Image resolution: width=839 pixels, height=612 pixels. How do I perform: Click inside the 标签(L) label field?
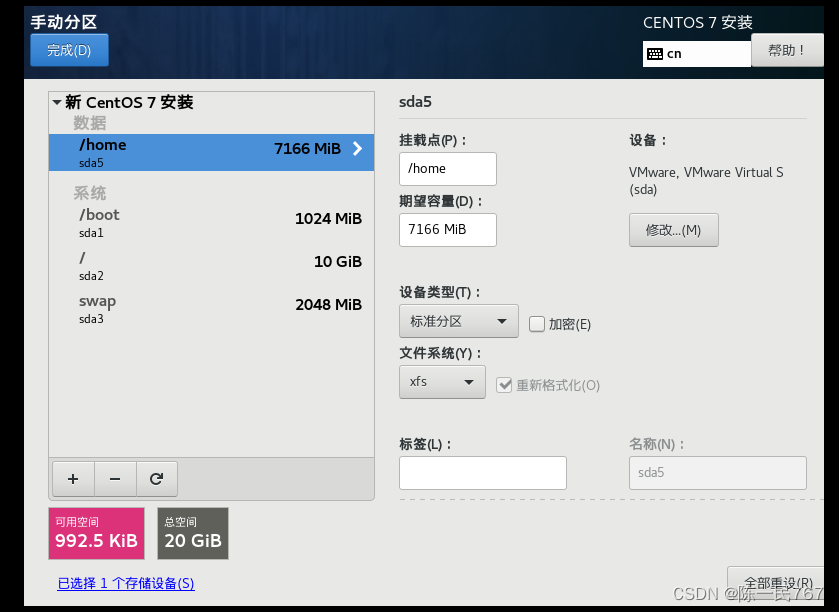click(x=482, y=472)
